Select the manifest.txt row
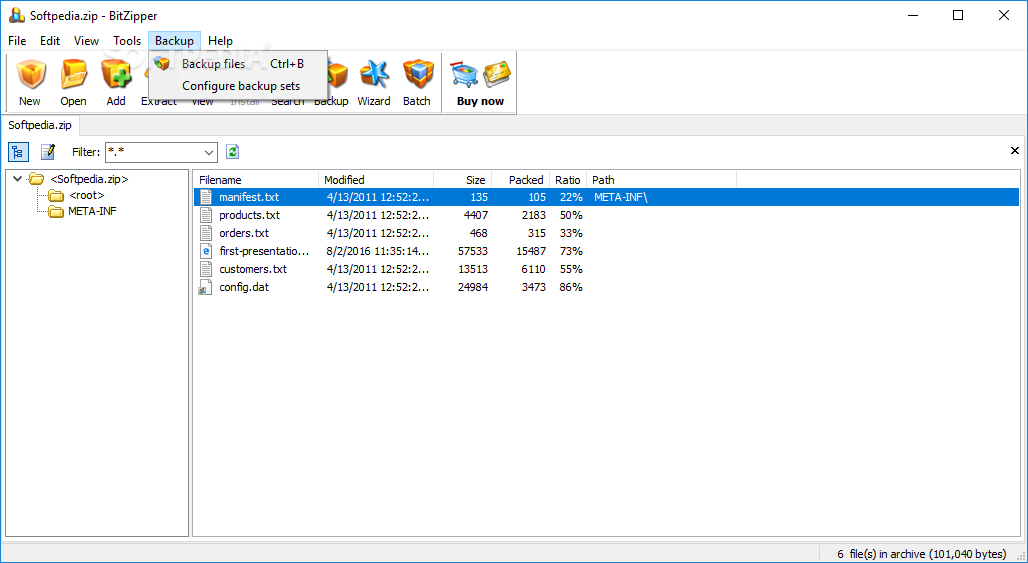Viewport: 1028px width, 563px height. [606, 197]
